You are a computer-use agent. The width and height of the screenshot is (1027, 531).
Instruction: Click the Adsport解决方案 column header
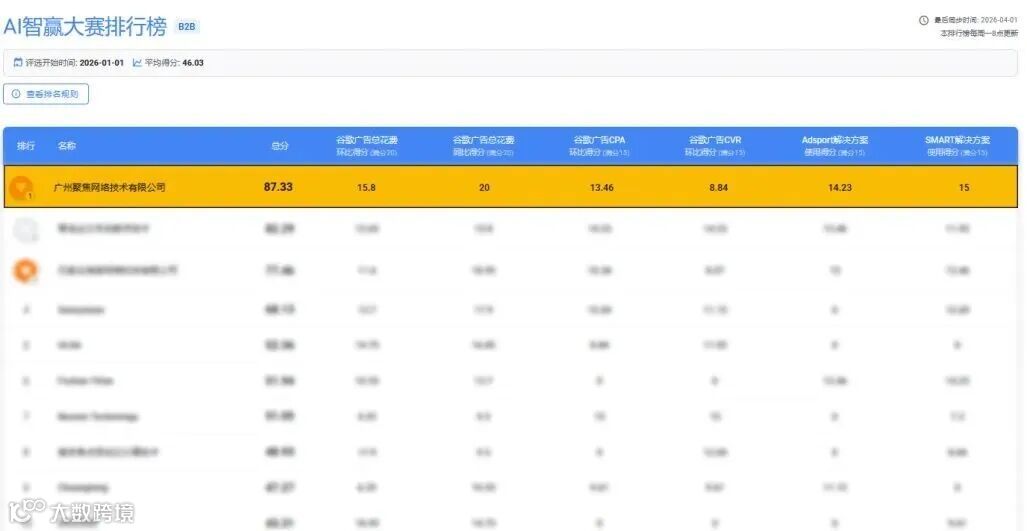tap(835, 145)
